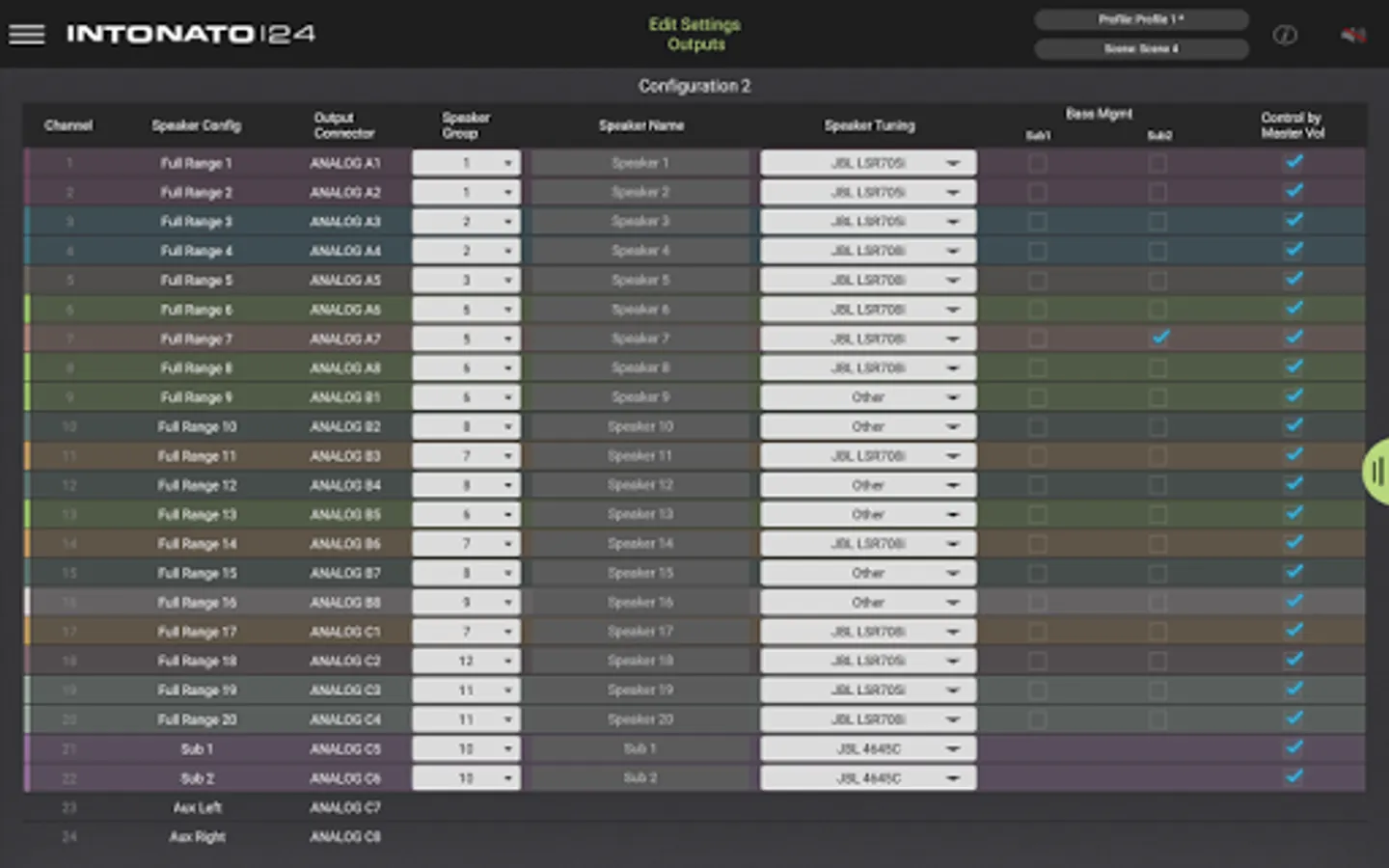Click the Speaker Config column header
The height and width of the screenshot is (868, 1389).
[x=197, y=125]
